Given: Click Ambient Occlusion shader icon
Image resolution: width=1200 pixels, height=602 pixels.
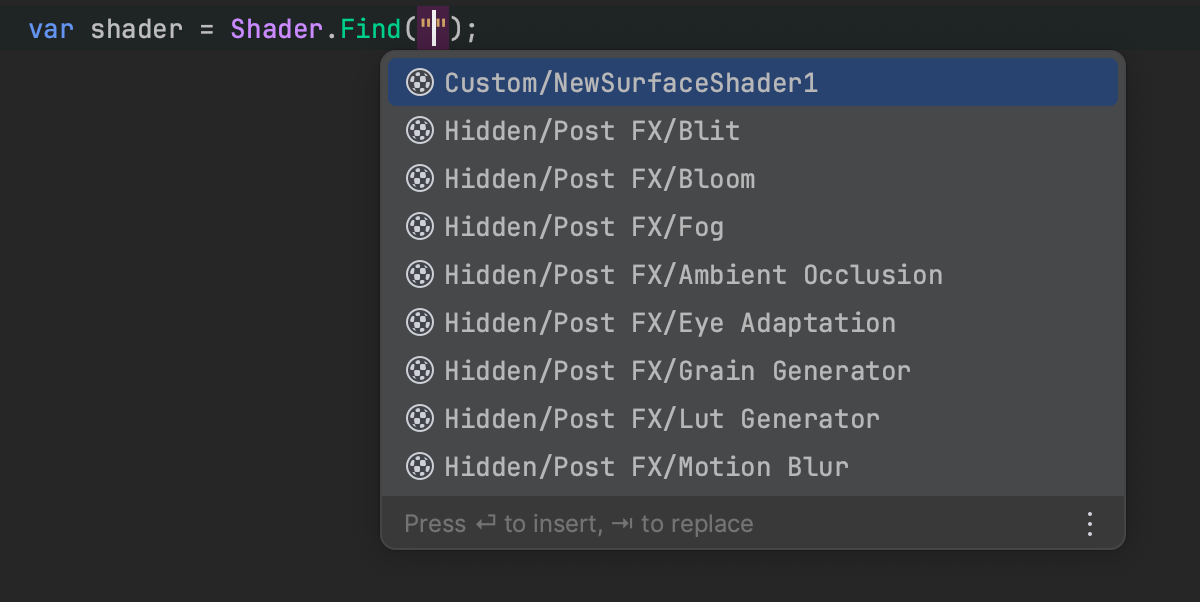Looking at the screenshot, I should click(x=420, y=275).
